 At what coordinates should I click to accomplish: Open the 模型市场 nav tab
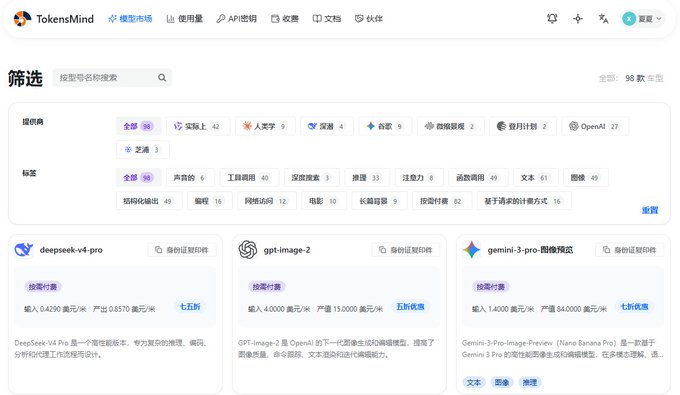pos(130,19)
